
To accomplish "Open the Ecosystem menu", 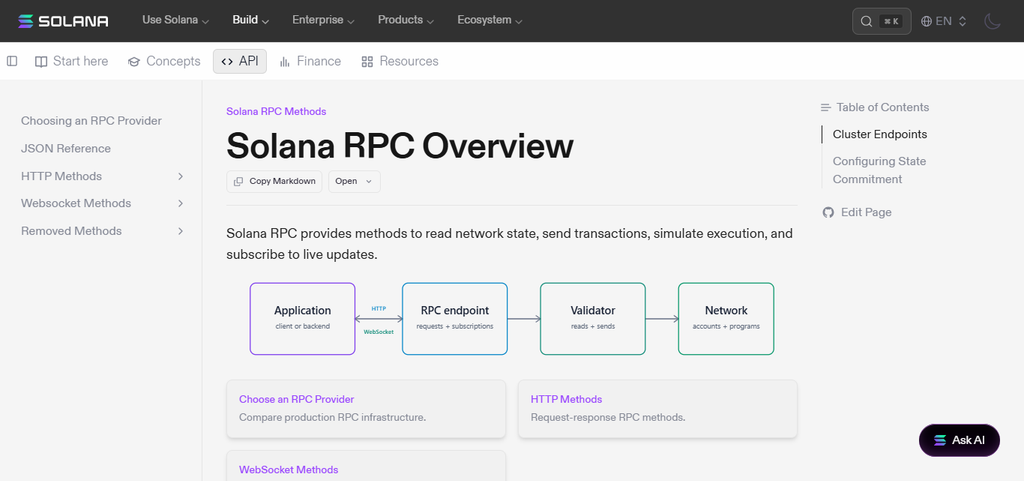I will coord(490,20).
